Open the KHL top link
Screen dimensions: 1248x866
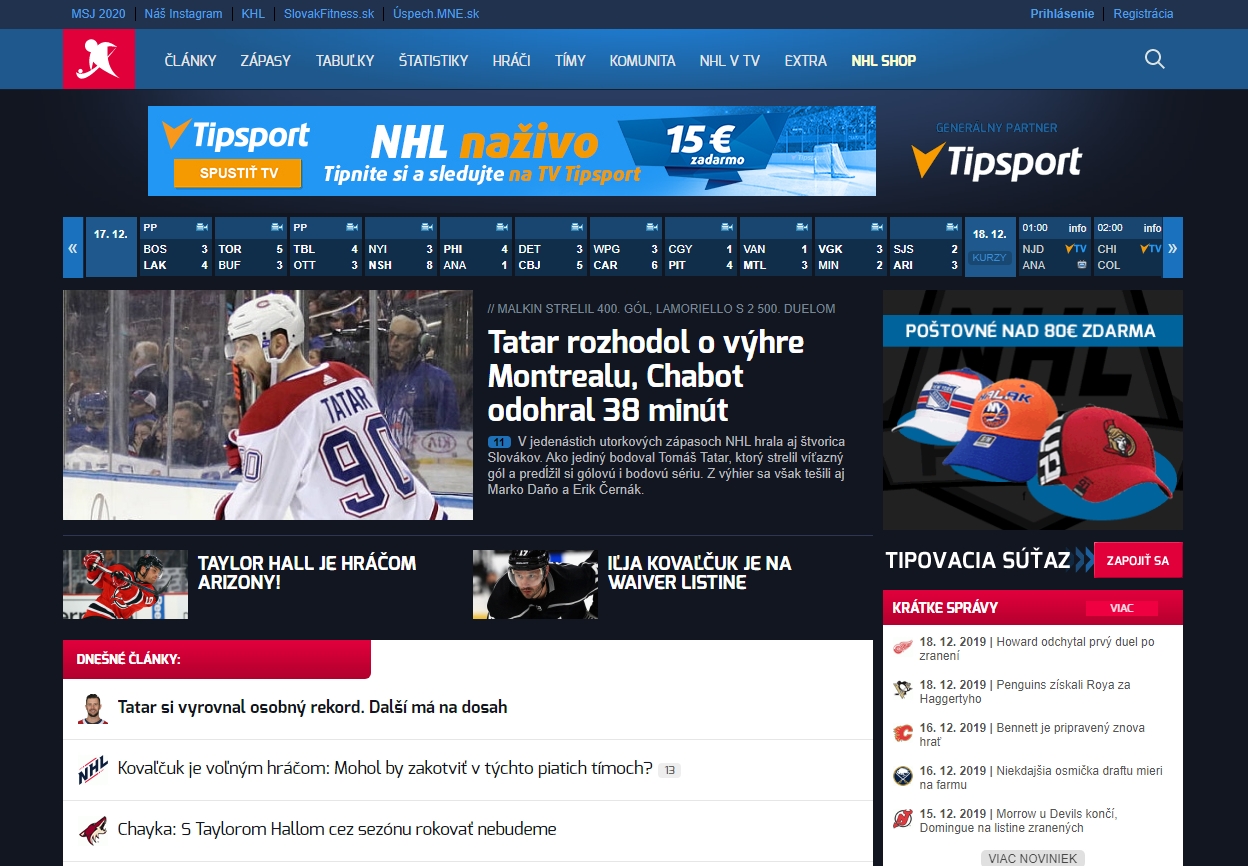(x=253, y=14)
